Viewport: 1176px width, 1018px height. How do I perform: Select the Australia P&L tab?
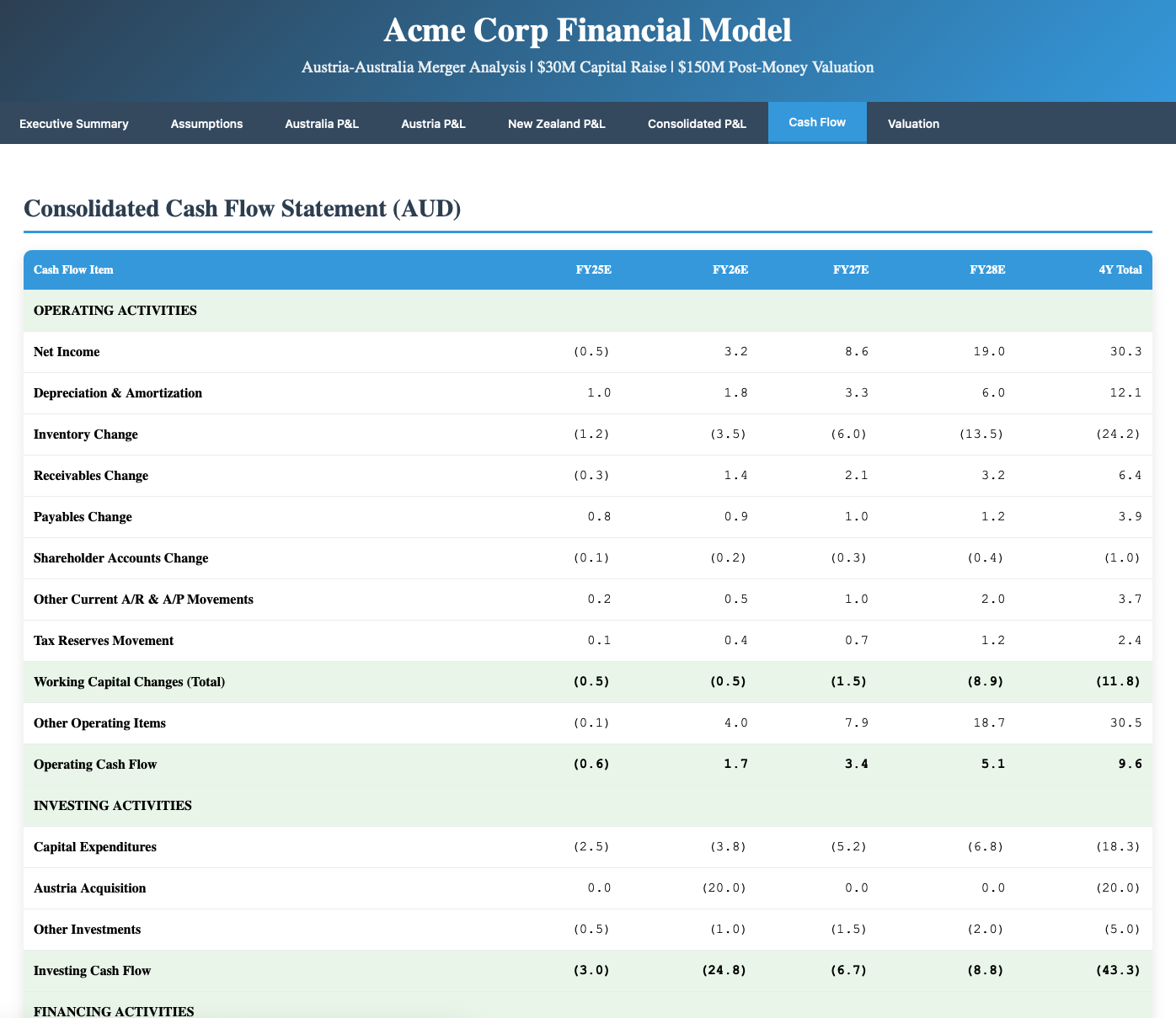click(x=321, y=123)
